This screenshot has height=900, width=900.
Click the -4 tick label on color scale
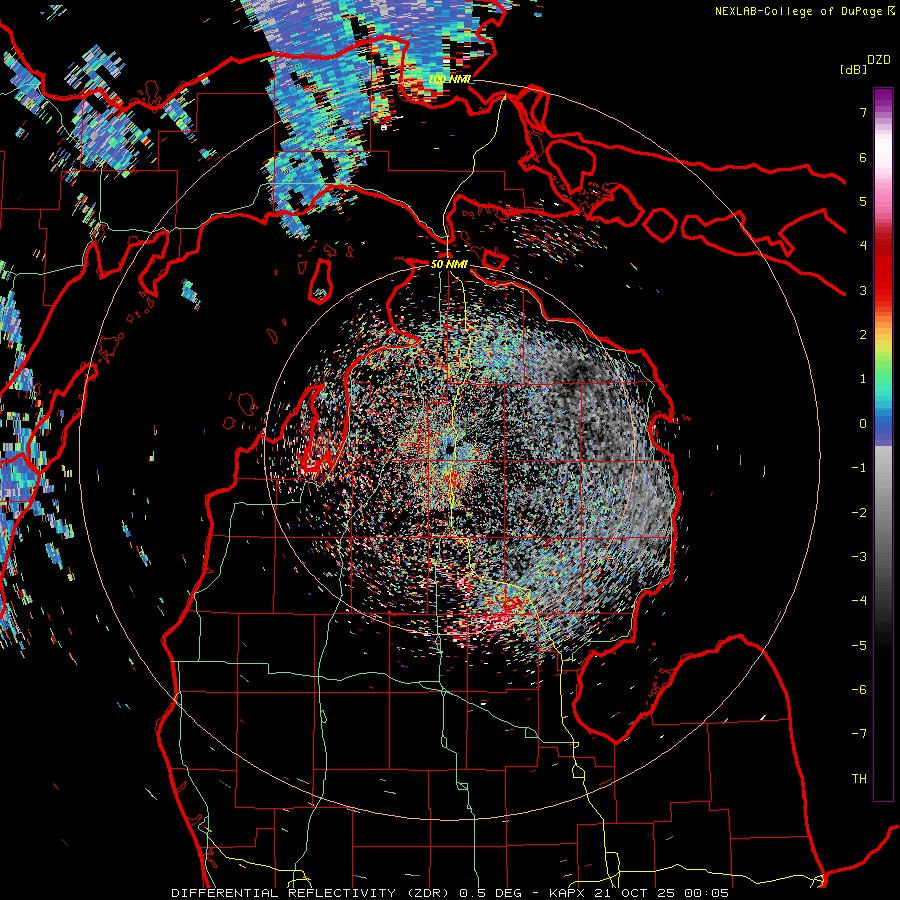[x=859, y=601]
